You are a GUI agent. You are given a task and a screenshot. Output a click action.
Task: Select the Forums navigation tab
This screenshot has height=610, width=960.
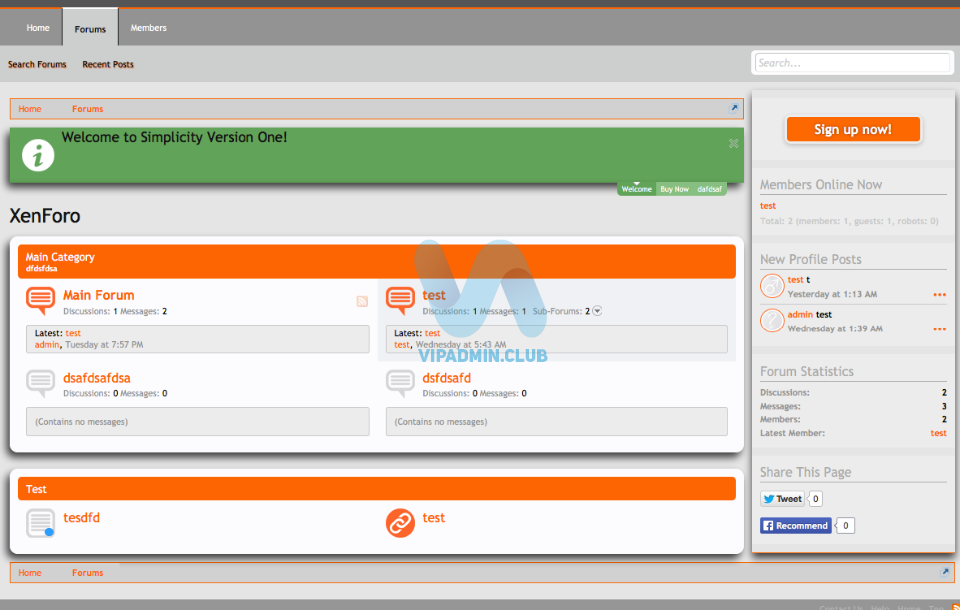pyautogui.click(x=90, y=28)
